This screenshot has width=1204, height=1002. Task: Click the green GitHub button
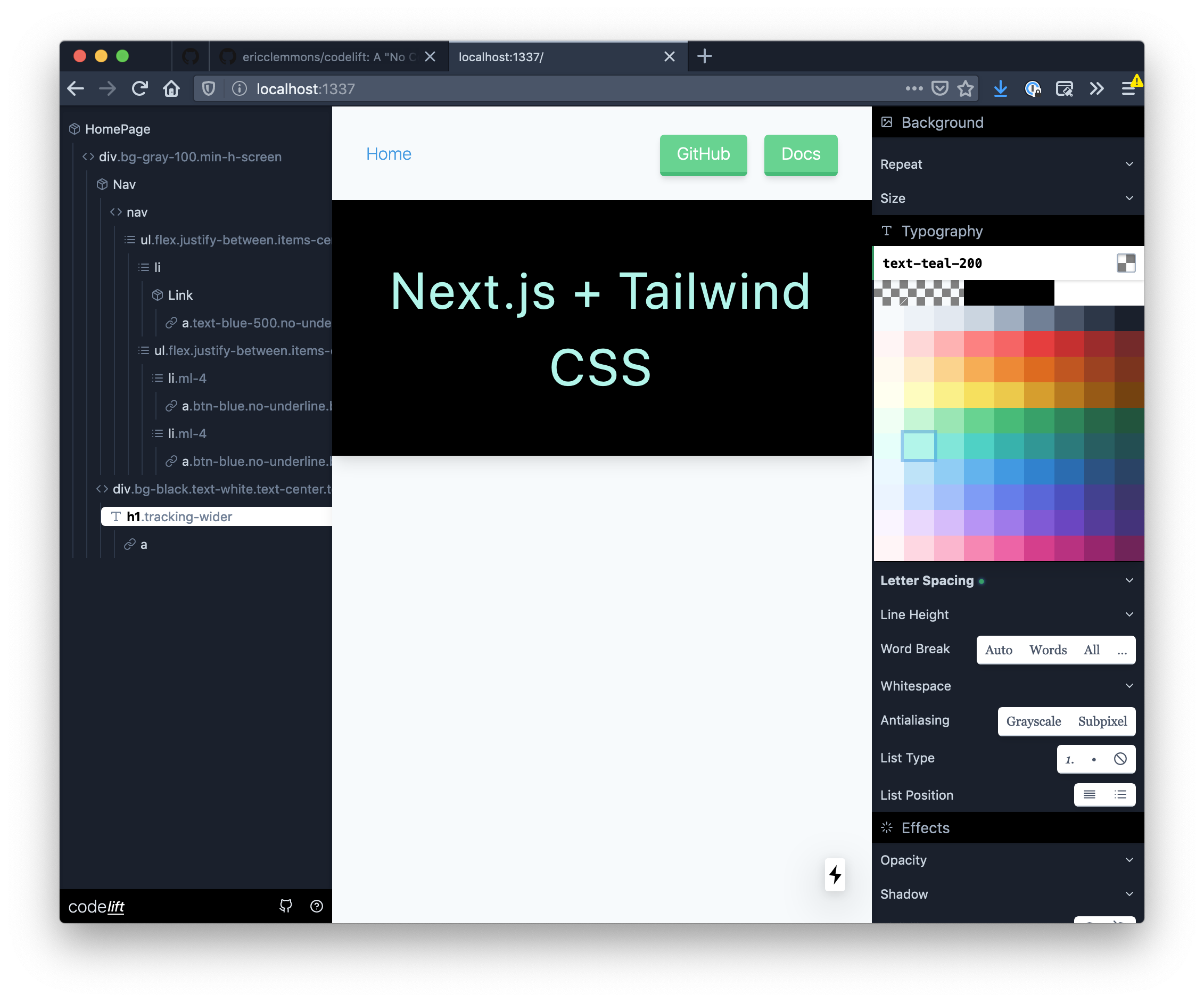point(703,154)
